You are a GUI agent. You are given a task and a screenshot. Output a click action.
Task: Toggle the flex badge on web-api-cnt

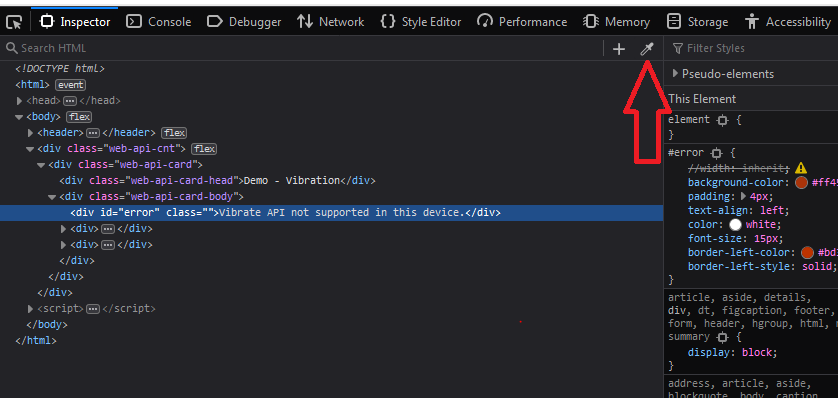click(x=204, y=149)
